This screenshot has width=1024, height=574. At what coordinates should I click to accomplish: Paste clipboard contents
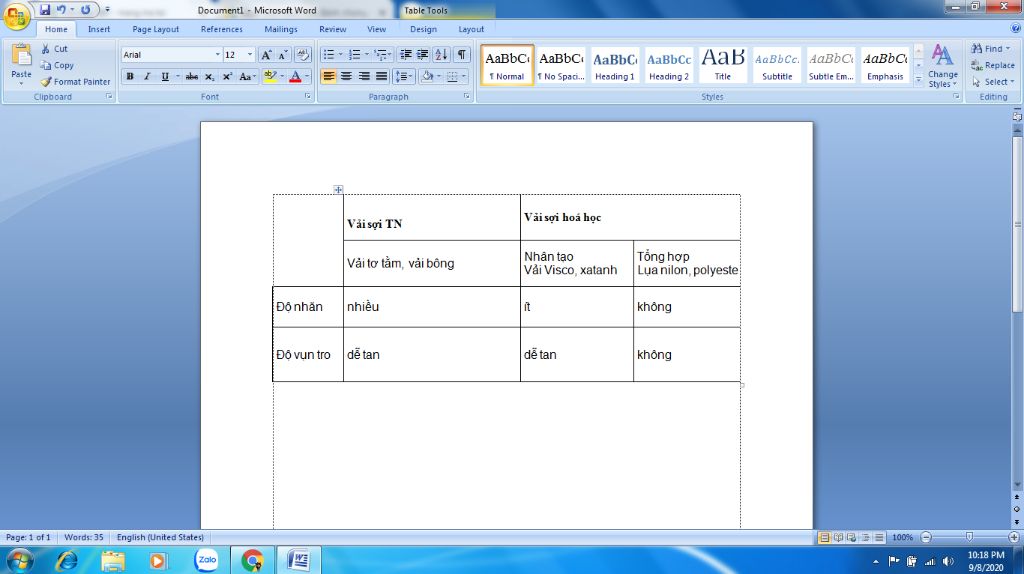tap(21, 64)
